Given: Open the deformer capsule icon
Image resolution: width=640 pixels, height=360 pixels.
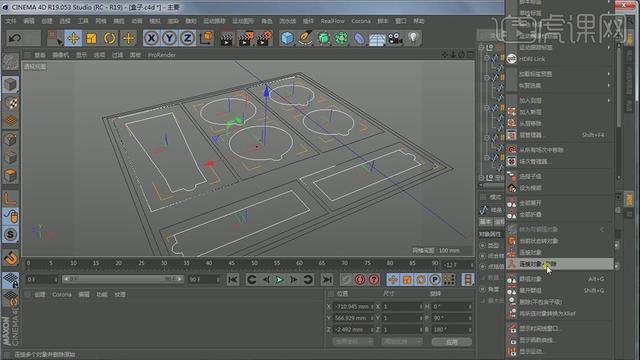Looking at the screenshot, I should coord(359,38).
